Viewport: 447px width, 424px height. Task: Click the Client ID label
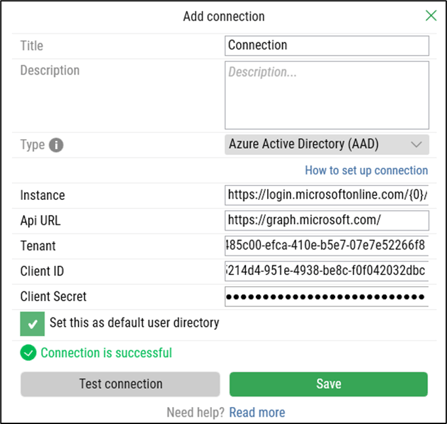(42, 271)
